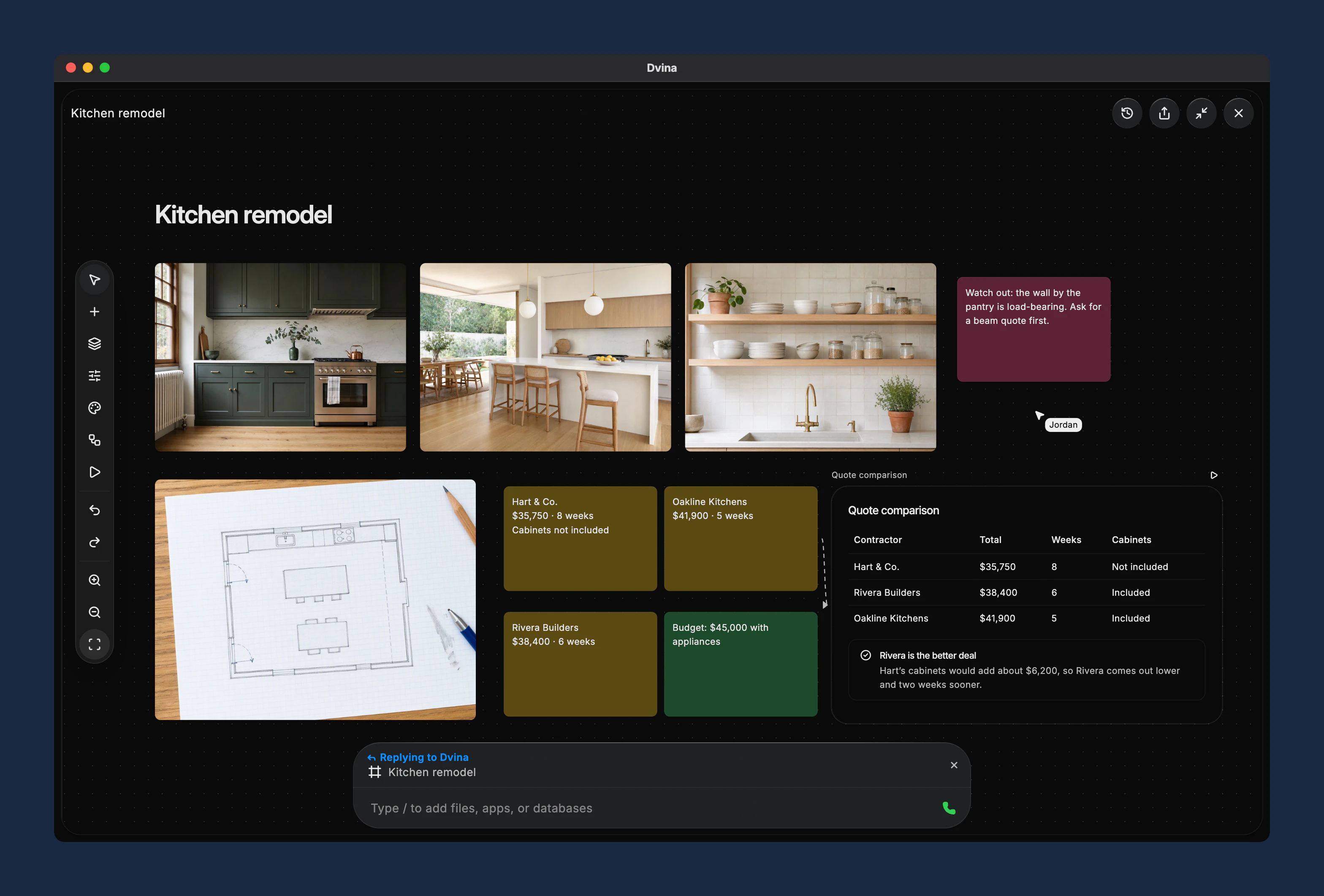1324x896 pixels.
Task: Select the load-bearing wall warning sticky note
Action: (x=1034, y=329)
